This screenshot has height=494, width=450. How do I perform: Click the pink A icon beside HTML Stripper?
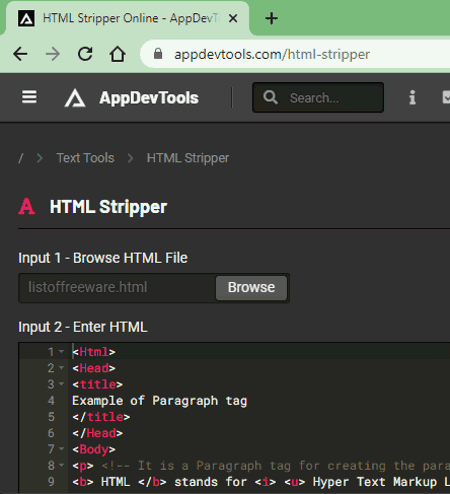pyautogui.click(x=27, y=206)
